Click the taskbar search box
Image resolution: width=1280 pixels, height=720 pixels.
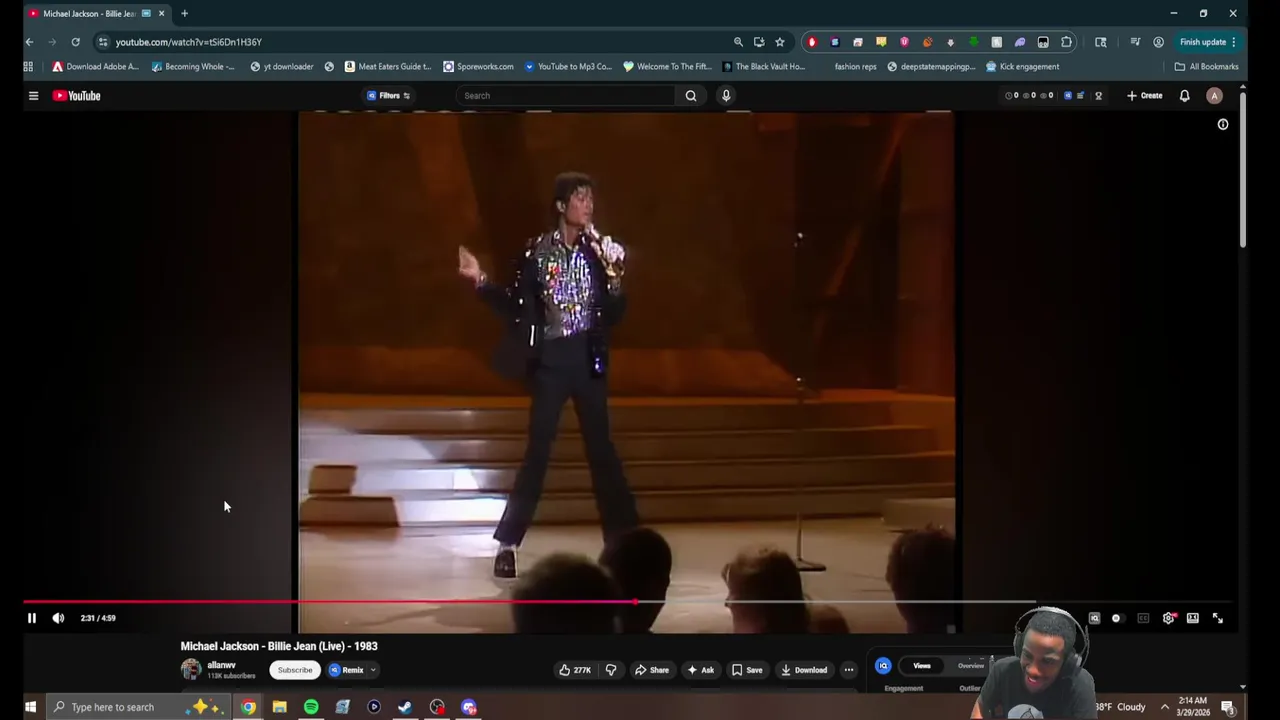pos(138,707)
